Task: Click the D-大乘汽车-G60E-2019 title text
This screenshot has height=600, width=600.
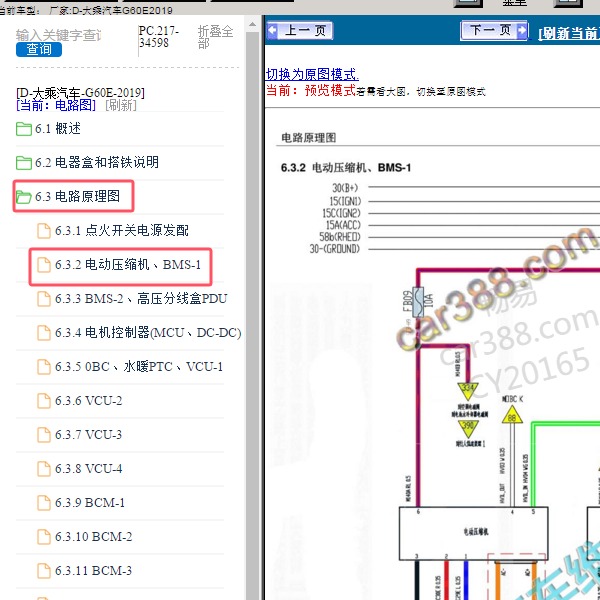Action: [x=80, y=93]
